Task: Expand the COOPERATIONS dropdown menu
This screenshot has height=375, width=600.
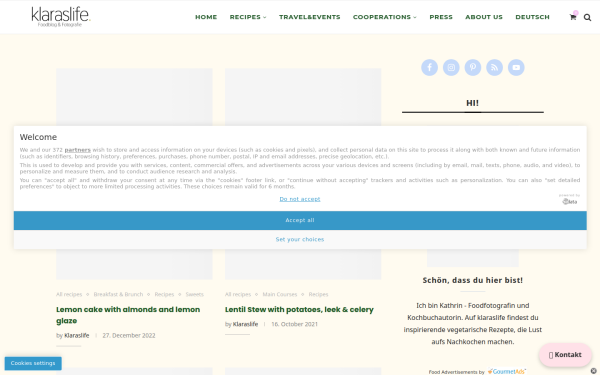Action: (x=385, y=17)
